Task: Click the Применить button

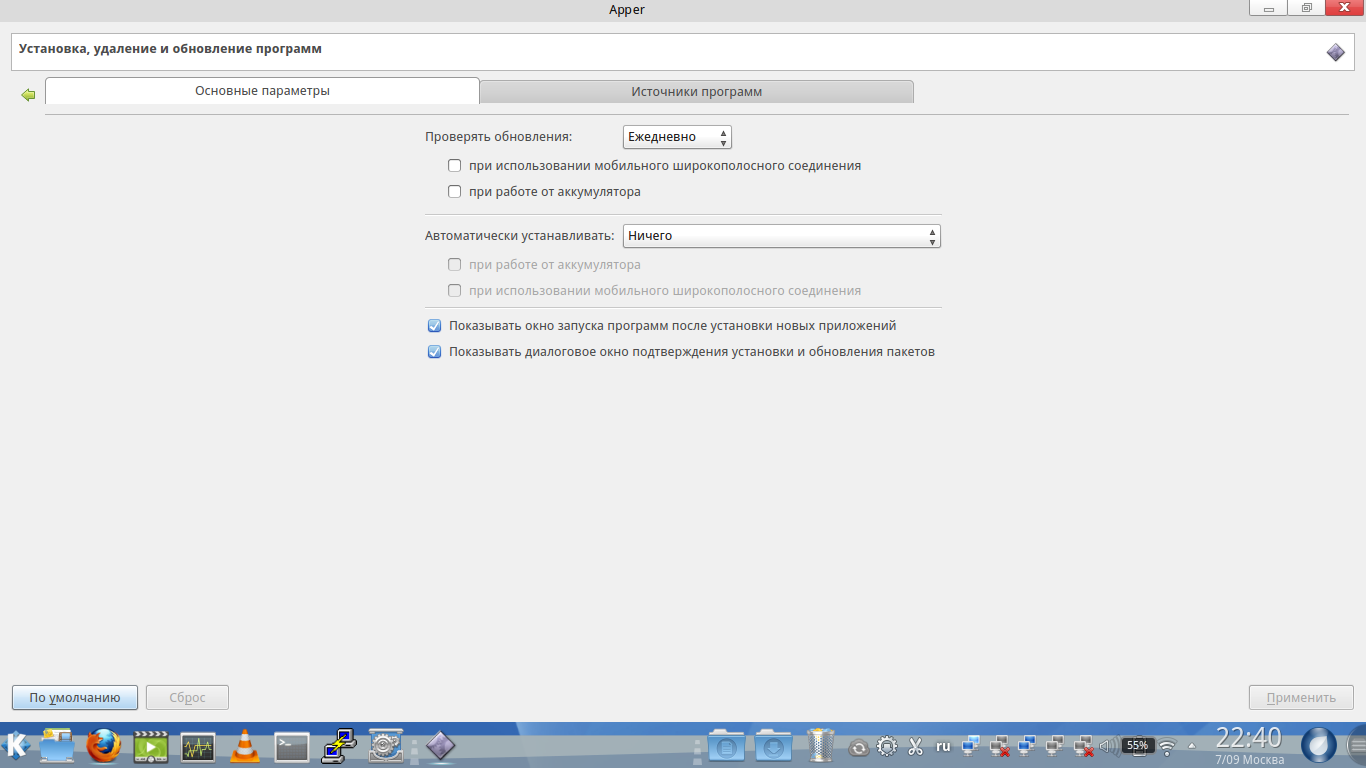Action: pyautogui.click(x=1301, y=698)
